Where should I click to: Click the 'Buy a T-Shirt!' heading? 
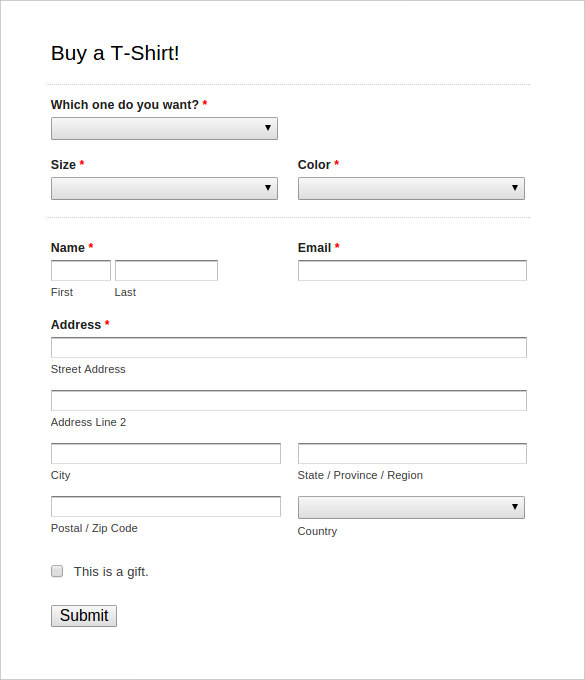coord(115,54)
